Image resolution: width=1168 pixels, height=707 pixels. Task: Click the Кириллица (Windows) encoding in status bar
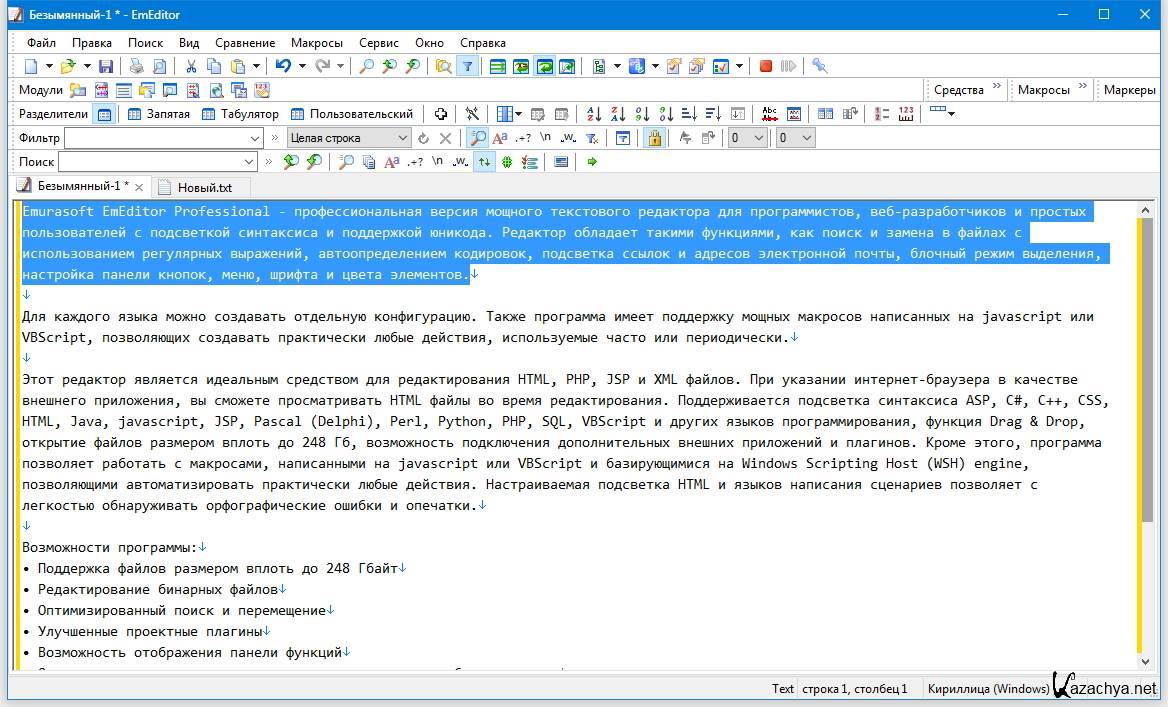(x=987, y=688)
